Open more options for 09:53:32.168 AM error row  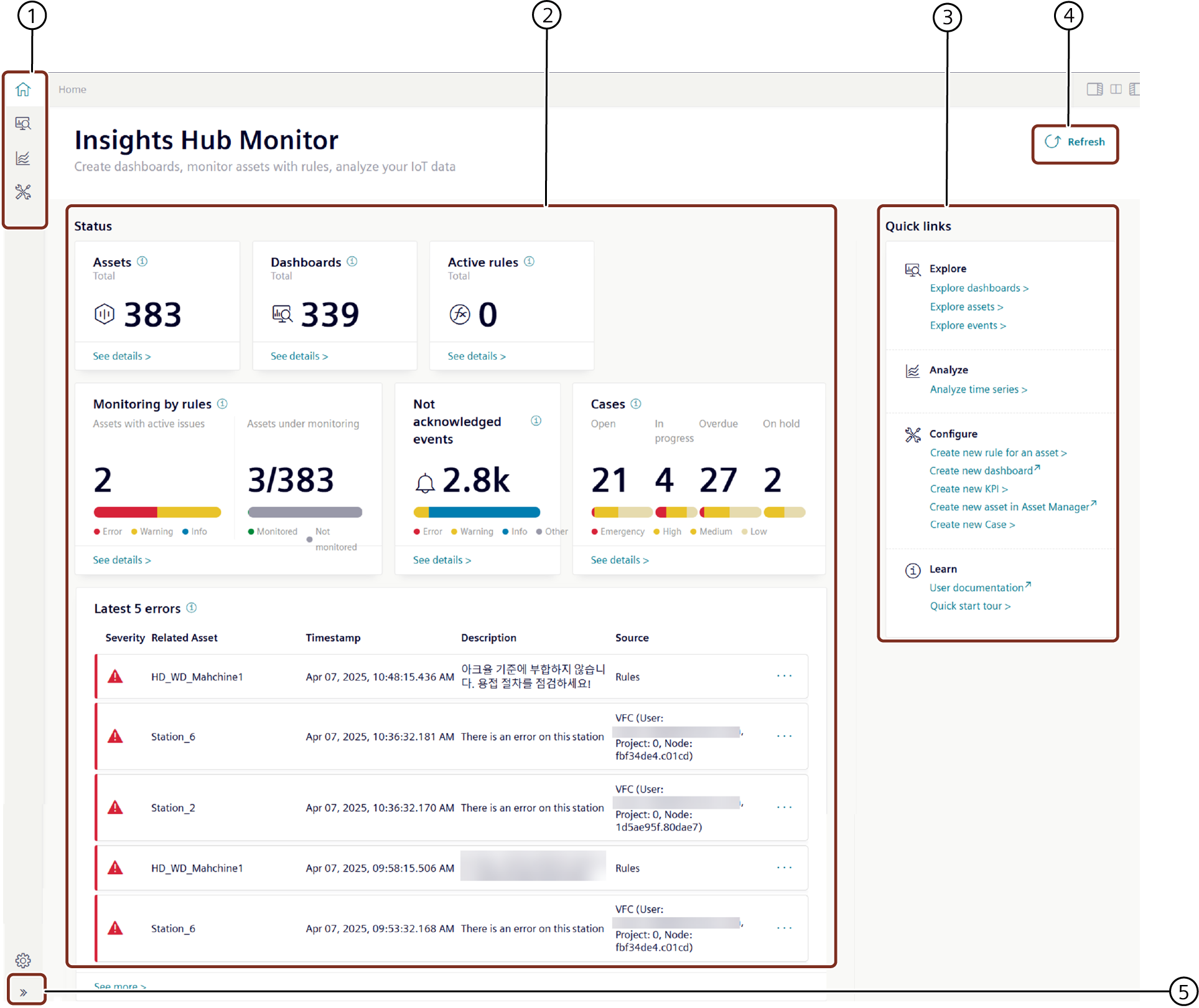785,928
